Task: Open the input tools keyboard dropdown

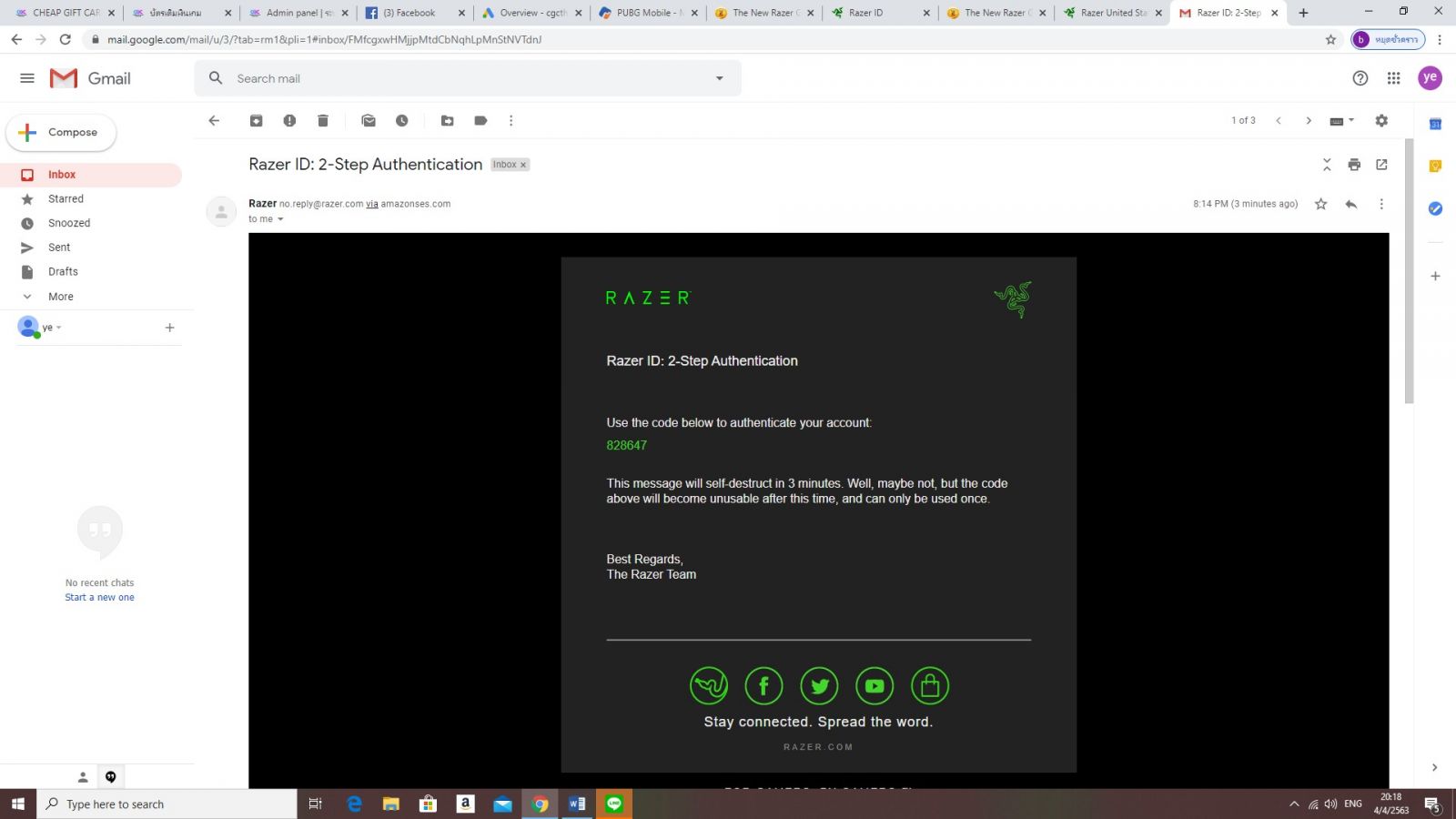Action: (1342, 120)
